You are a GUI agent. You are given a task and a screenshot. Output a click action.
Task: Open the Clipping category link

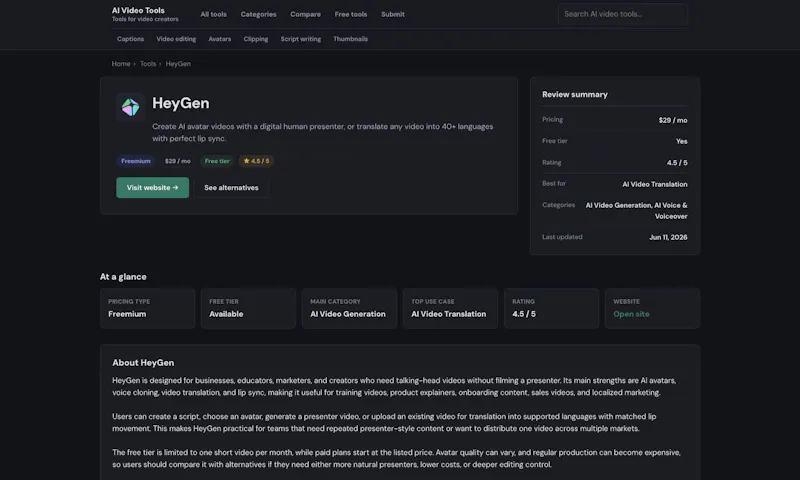256,39
